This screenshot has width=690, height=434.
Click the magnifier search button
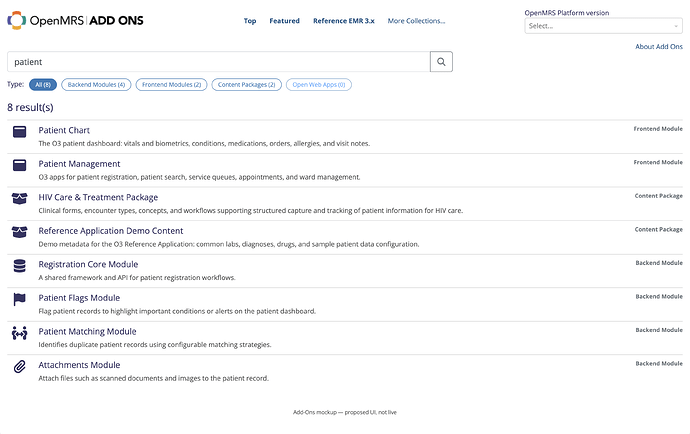pos(441,62)
